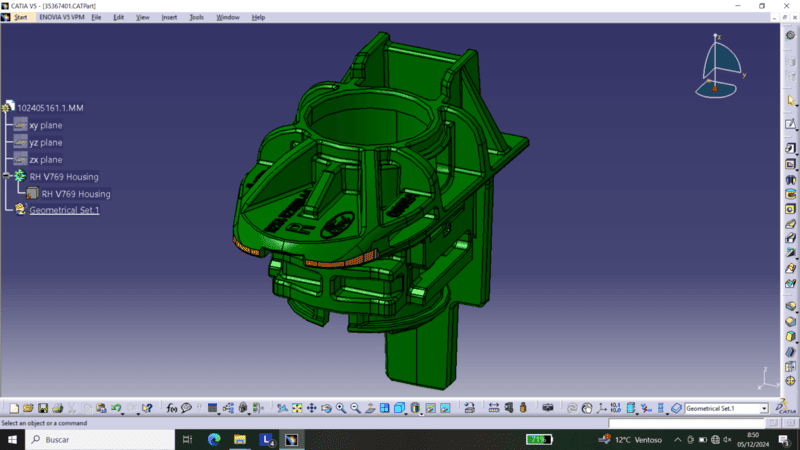Viewport: 800px width, 450px height.
Task: Click the Pad tool in right toolbar
Action: point(790,148)
